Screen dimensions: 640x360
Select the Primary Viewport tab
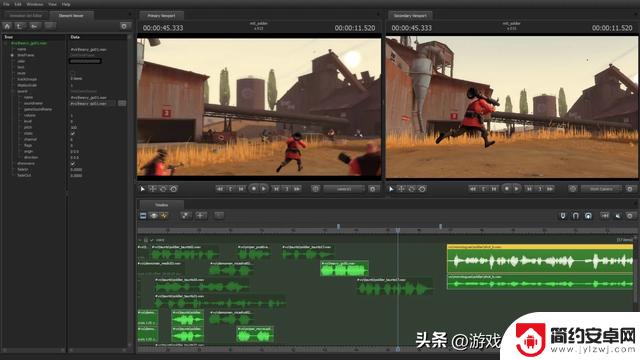(x=161, y=16)
